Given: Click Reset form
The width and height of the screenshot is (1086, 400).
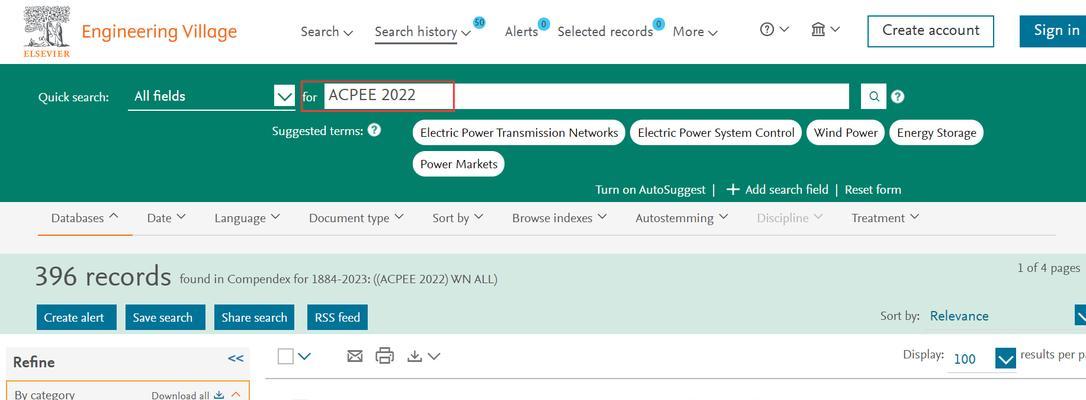Looking at the screenshot, I should [x=873, y=190].
